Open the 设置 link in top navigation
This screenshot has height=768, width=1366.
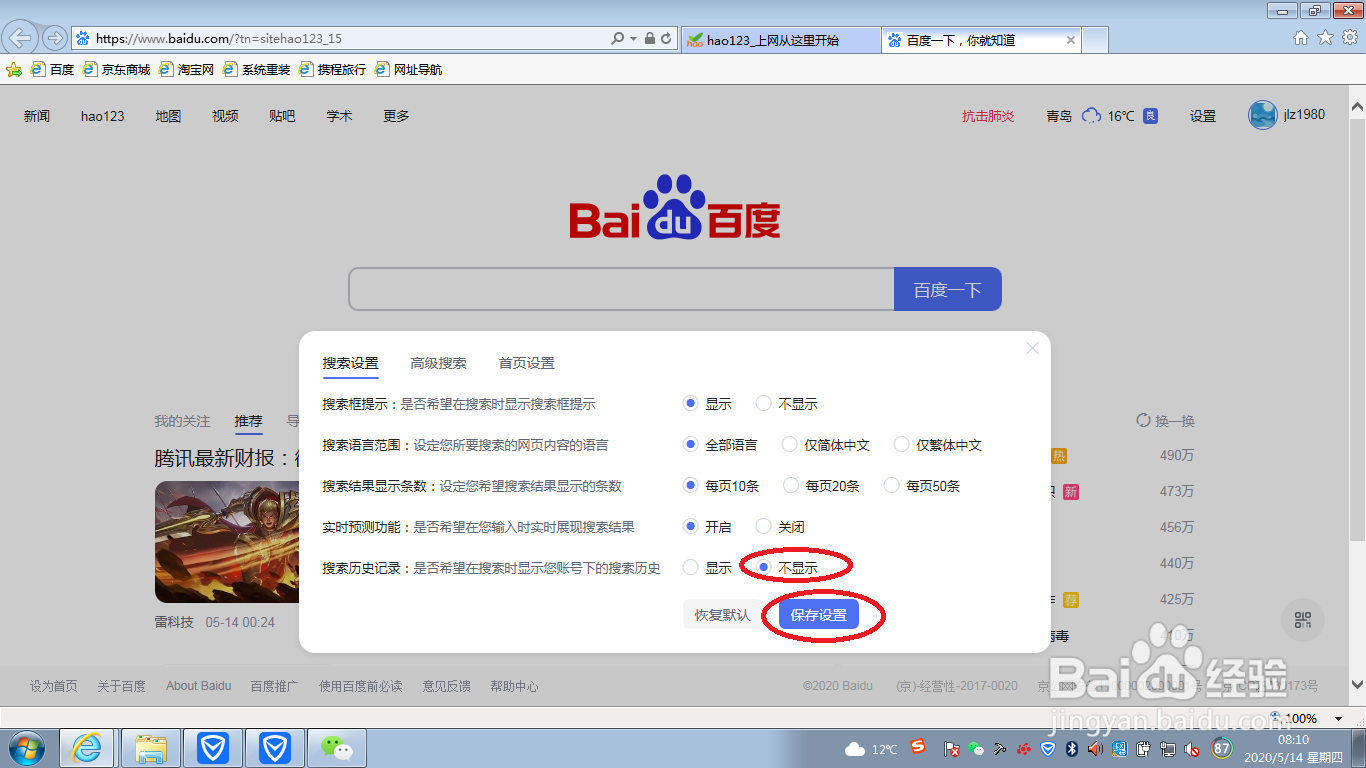(x=1203, y=116)
